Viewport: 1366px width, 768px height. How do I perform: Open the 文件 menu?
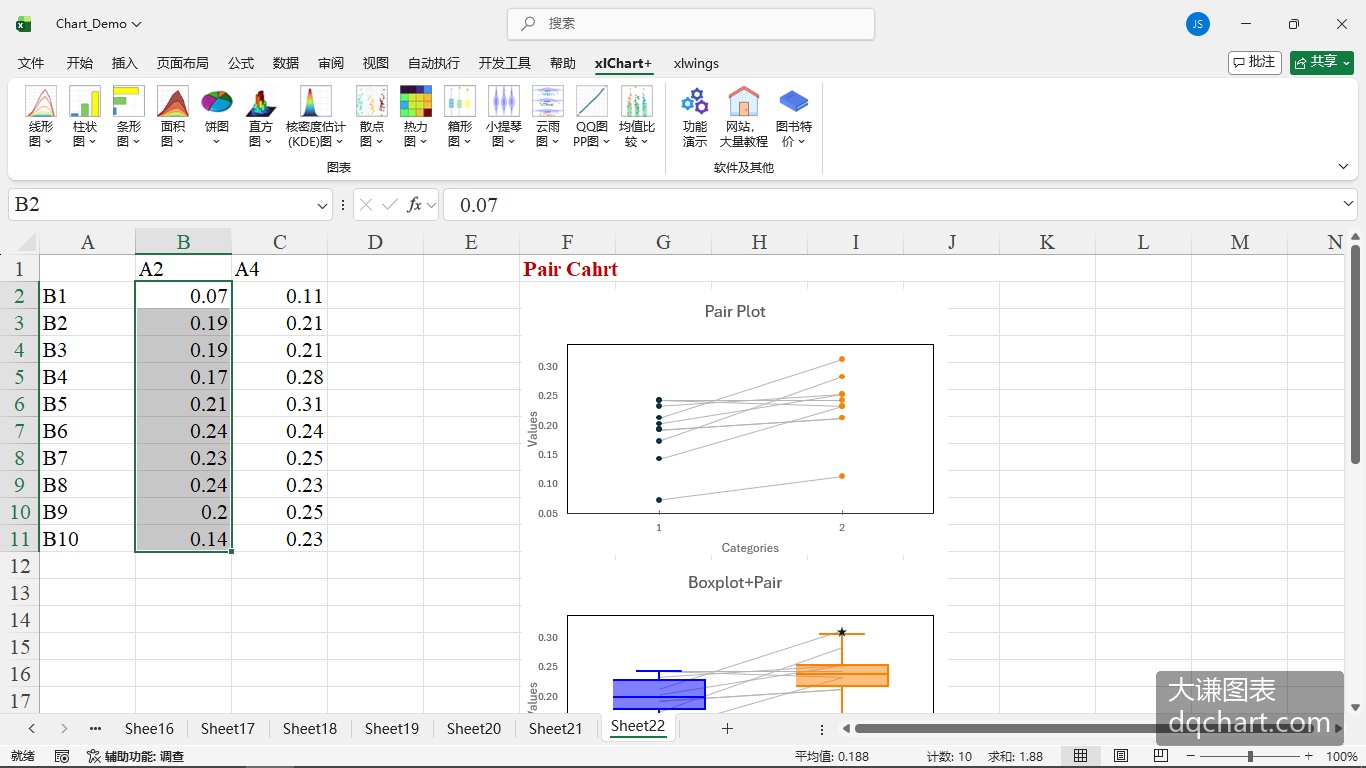point(31,63)
